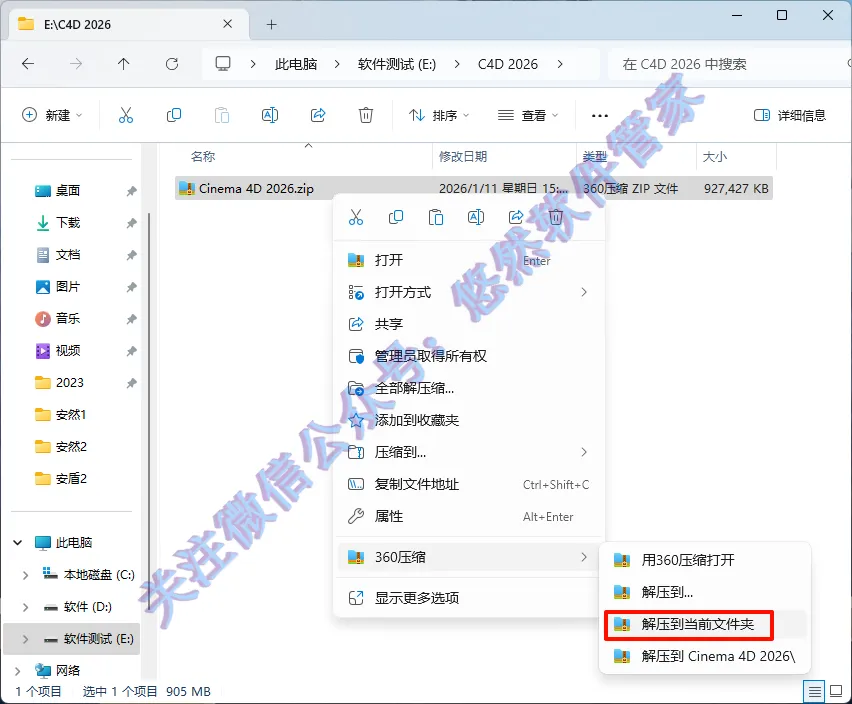Expand chevron after C4D 2026 breadcrumb
Viewport: 852px width, 704px height.
[560, 64]
